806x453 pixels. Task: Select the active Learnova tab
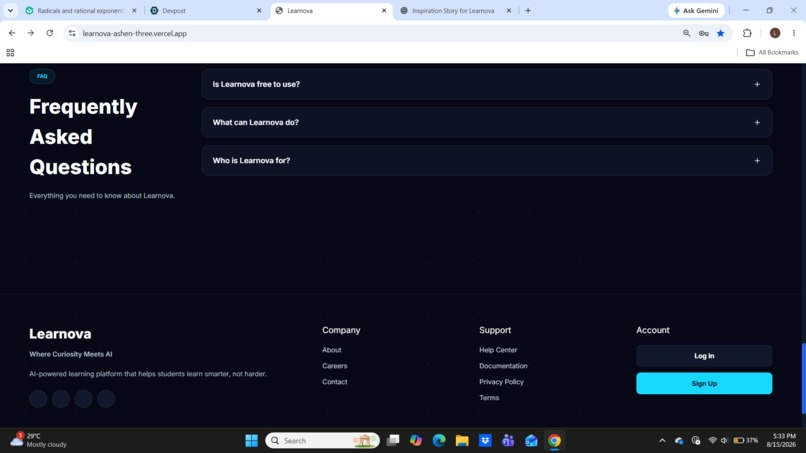[332, 10]
